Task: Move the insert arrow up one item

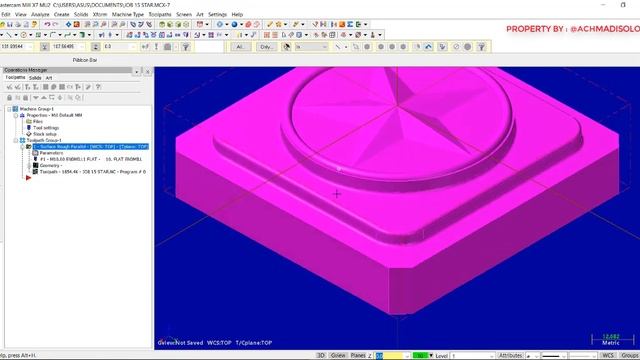Action: tap(44, 98)
